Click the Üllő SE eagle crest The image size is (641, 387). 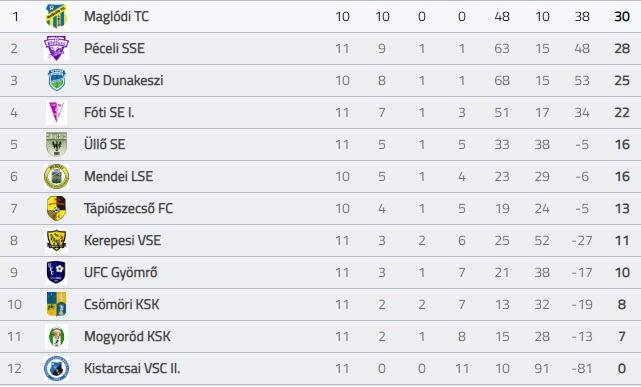[x=56, y=144]
